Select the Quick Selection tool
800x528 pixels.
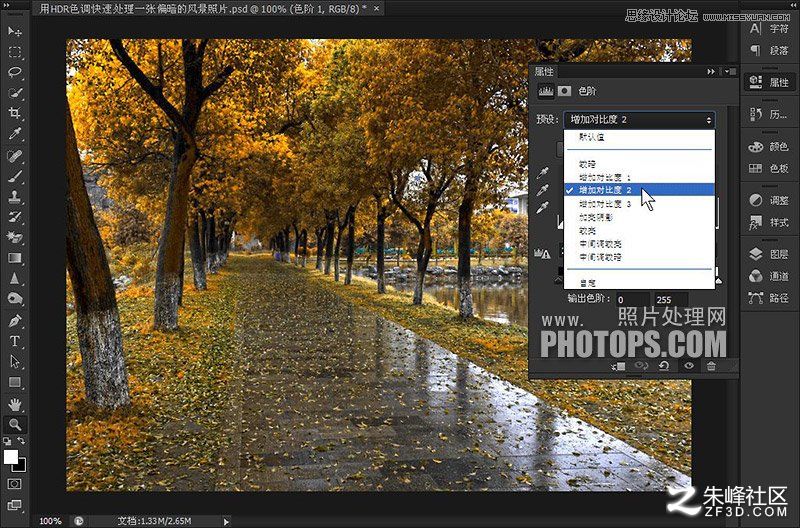14,93
